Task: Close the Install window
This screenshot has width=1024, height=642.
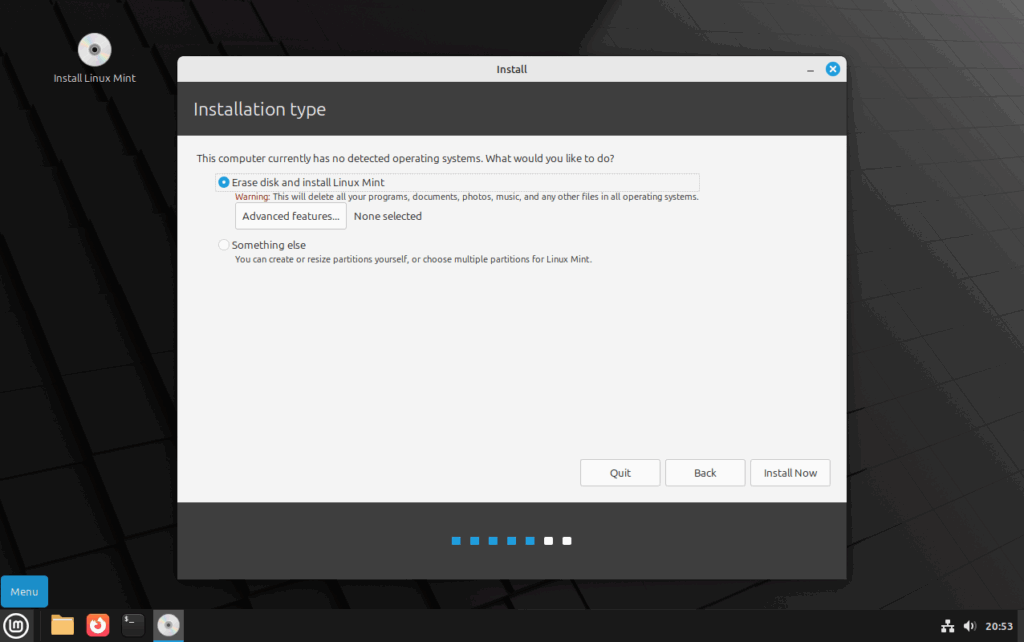Action: coord(833,69)
